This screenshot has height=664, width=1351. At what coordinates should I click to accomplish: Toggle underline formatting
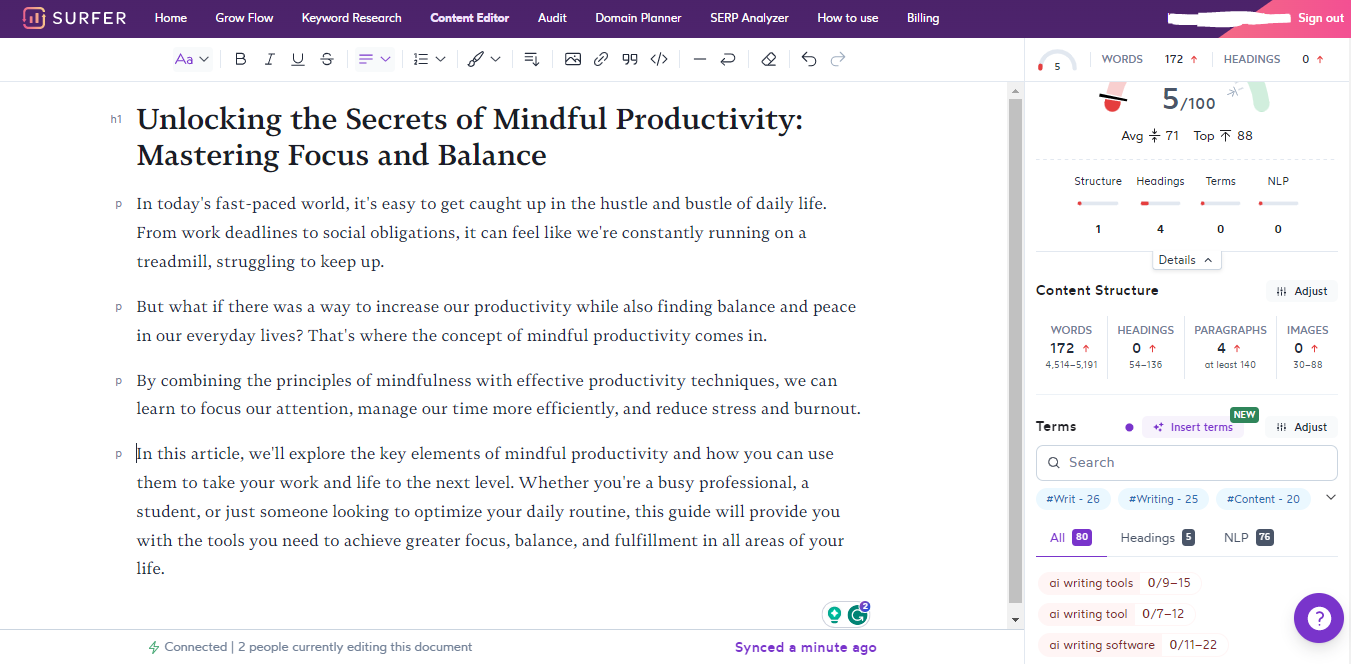click(298, 59)
